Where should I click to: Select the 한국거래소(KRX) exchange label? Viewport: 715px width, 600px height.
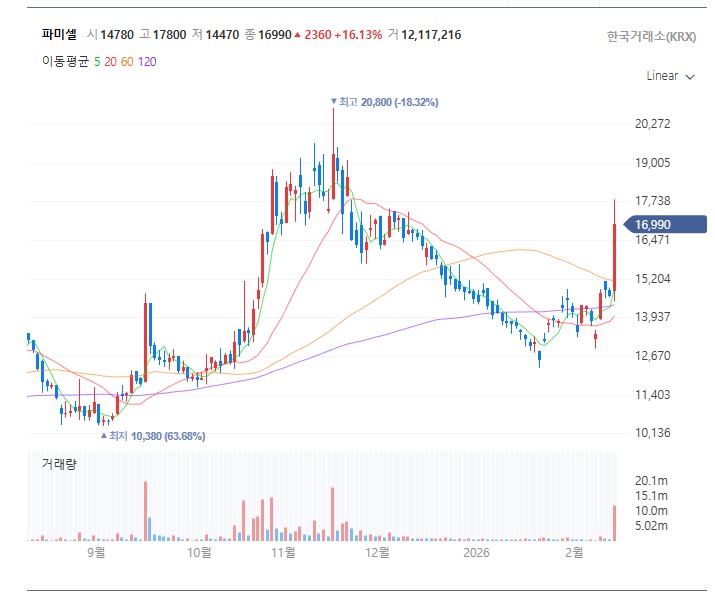[x=651, y=36]
